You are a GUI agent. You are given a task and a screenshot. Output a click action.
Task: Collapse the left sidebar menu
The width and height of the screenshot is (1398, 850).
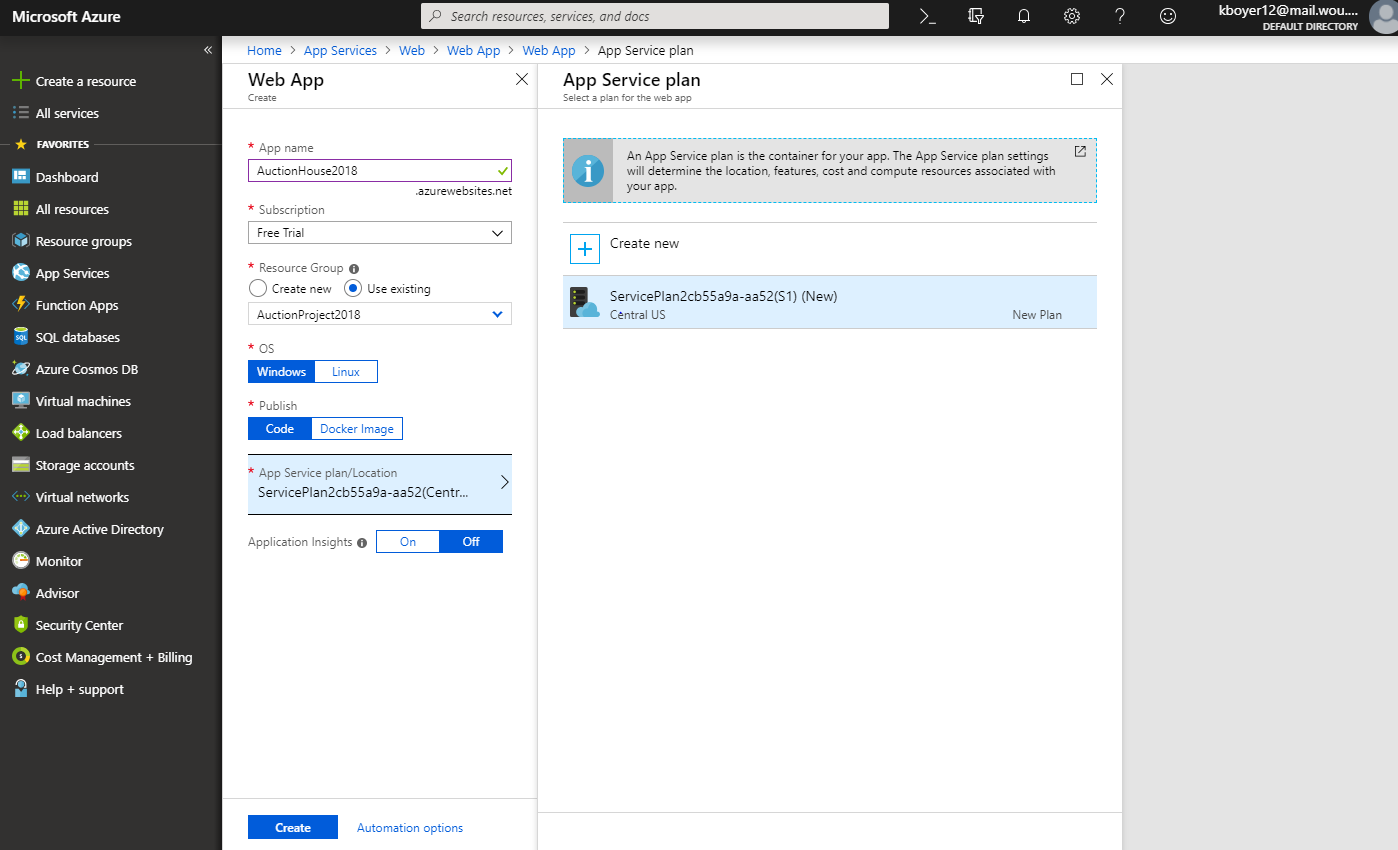pos(208,49)
